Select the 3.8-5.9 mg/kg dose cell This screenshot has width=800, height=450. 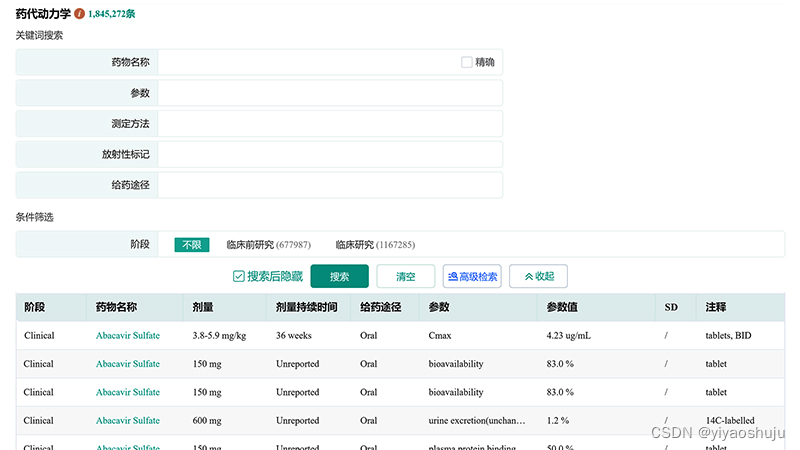tap(219, 336)
